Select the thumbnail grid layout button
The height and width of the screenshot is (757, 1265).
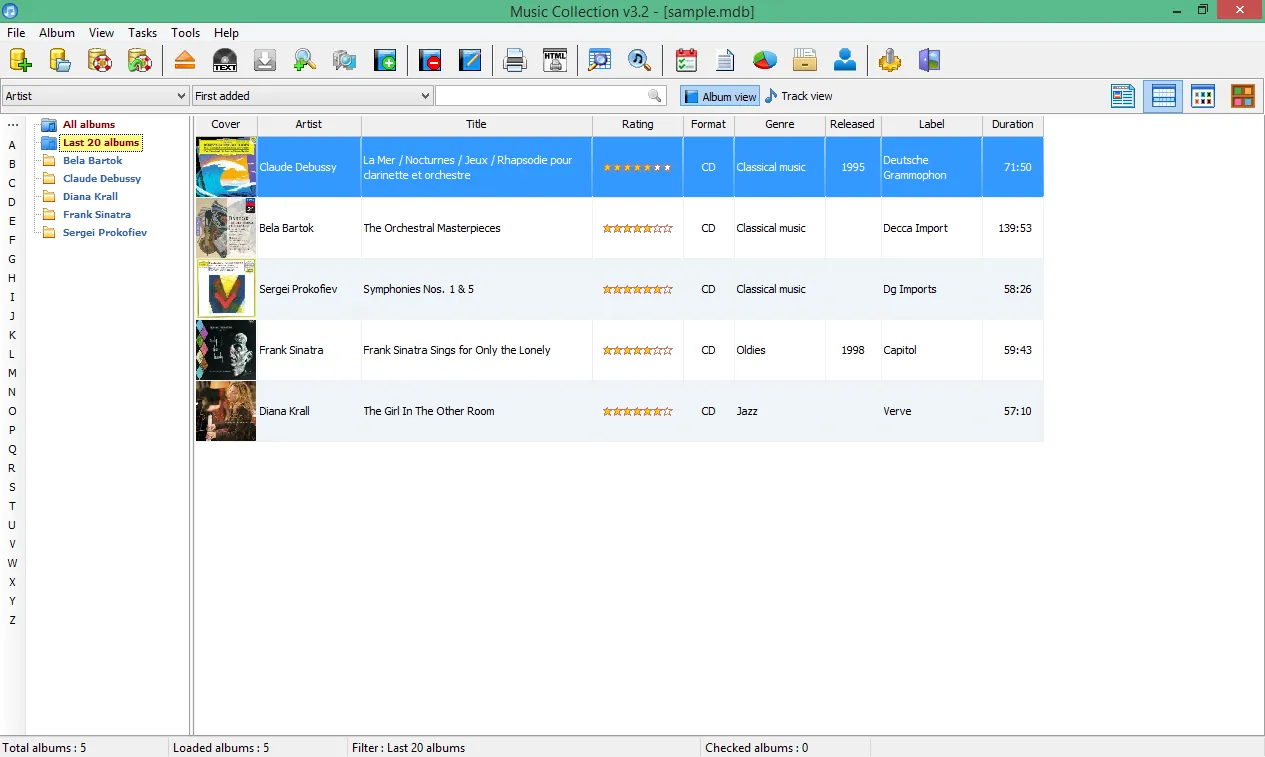[x=1203, y=96]
